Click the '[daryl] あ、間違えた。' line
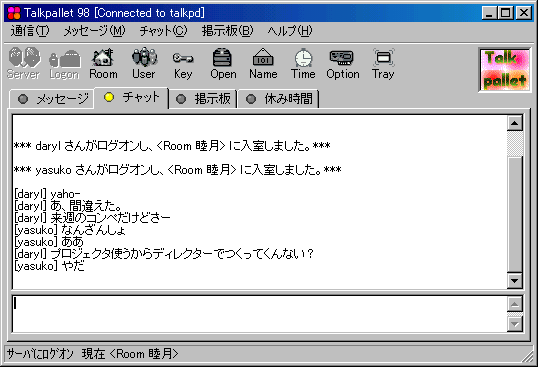This screenshot has height=367, width=538. pyautogui.click(x=68, y=206)
